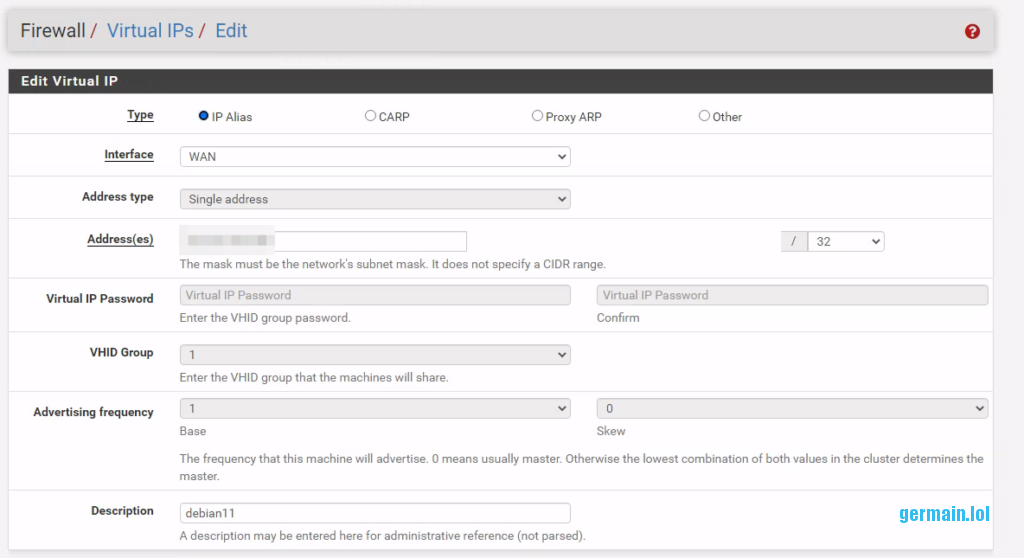Image resolution: width=1024 pixels, height=558 pixels.
Task: Click the underlined Address(es) label
Action: coord(120,240)
